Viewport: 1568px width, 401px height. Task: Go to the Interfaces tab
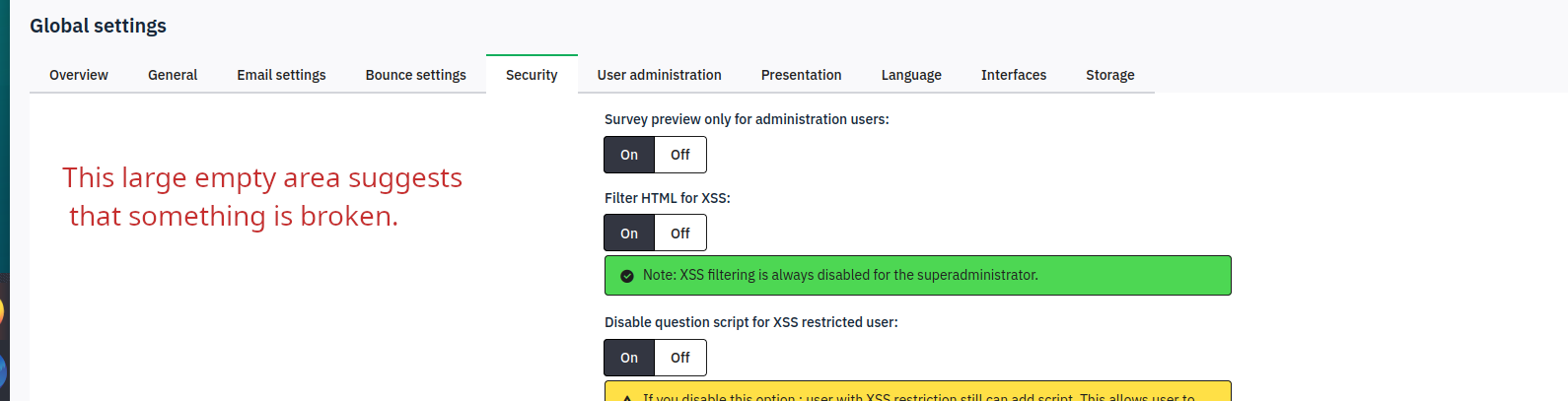(1013, 75)
